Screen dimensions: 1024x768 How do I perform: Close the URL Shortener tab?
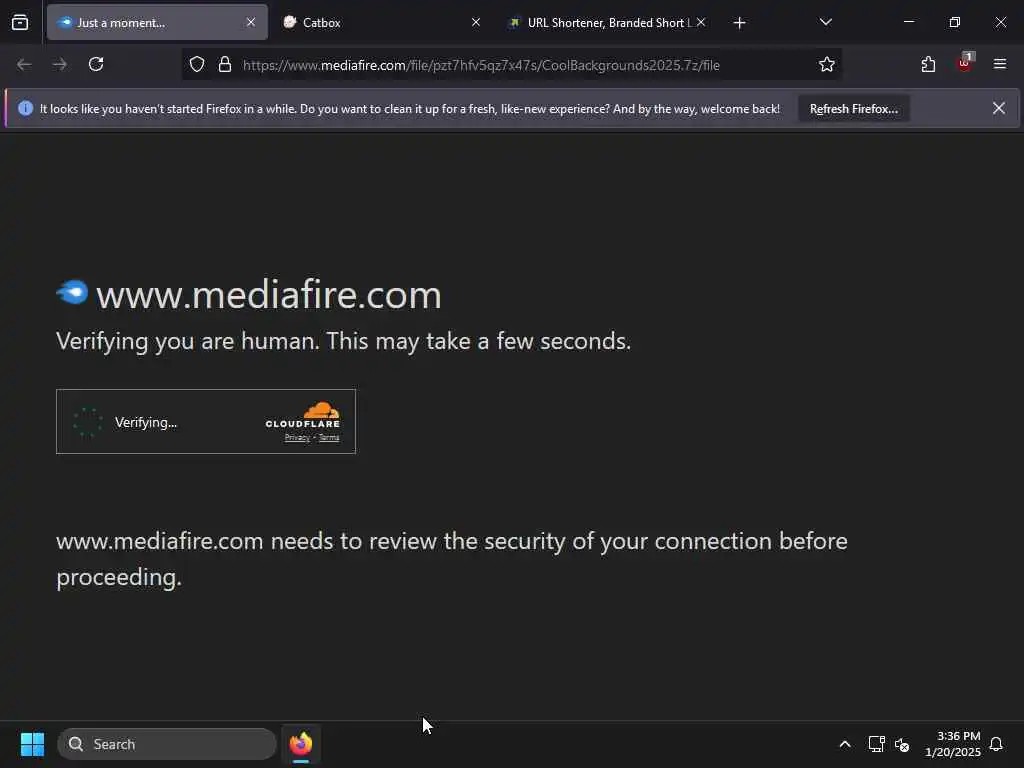click(701, 23)
